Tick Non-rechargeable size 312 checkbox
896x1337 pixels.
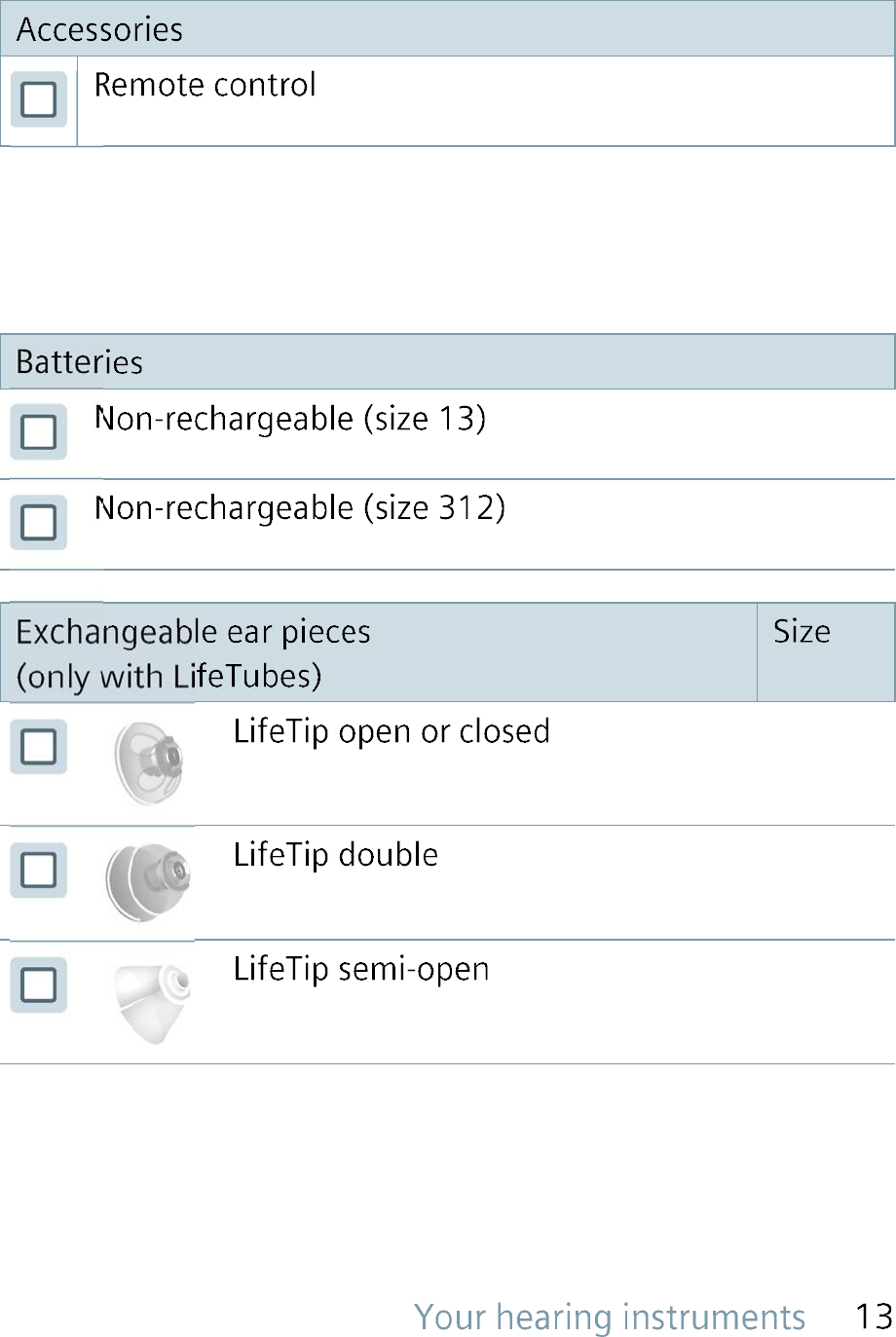39,523
